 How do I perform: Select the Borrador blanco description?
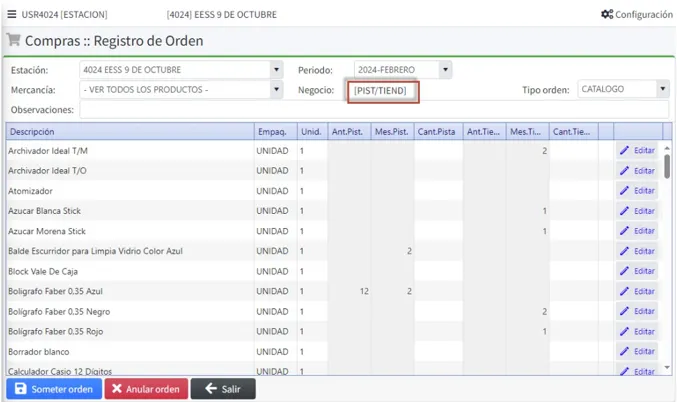click(x=38, y=351)
